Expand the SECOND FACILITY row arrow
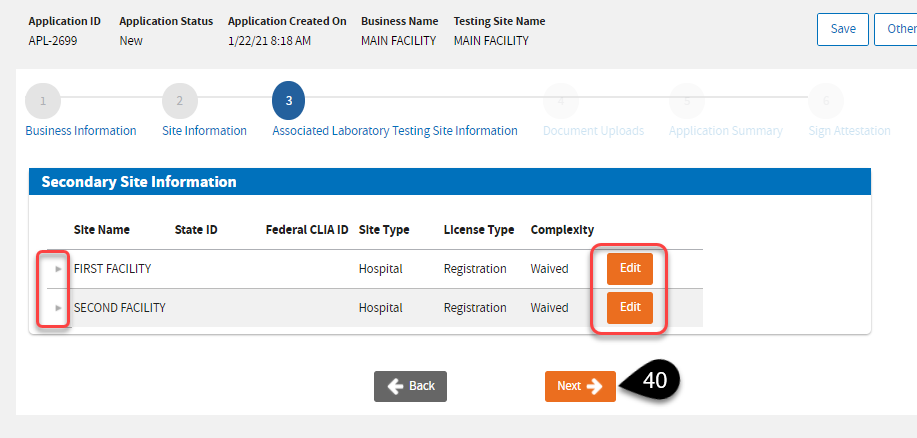Image resolution: width=917 pixels, height=438 pixels. 58,308
